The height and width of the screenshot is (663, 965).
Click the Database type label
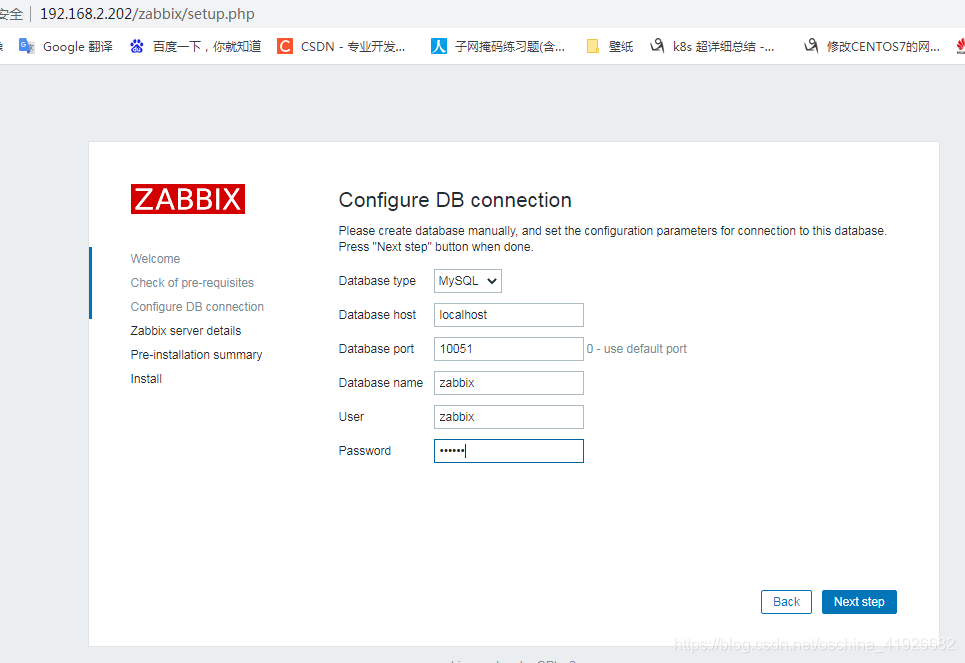pyautogui.click(x=377, y=281)
